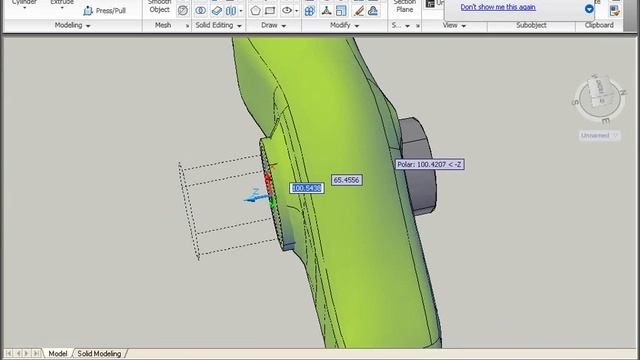
Task: Click the blue Z axis gizmo arrow
Action: 256,197
